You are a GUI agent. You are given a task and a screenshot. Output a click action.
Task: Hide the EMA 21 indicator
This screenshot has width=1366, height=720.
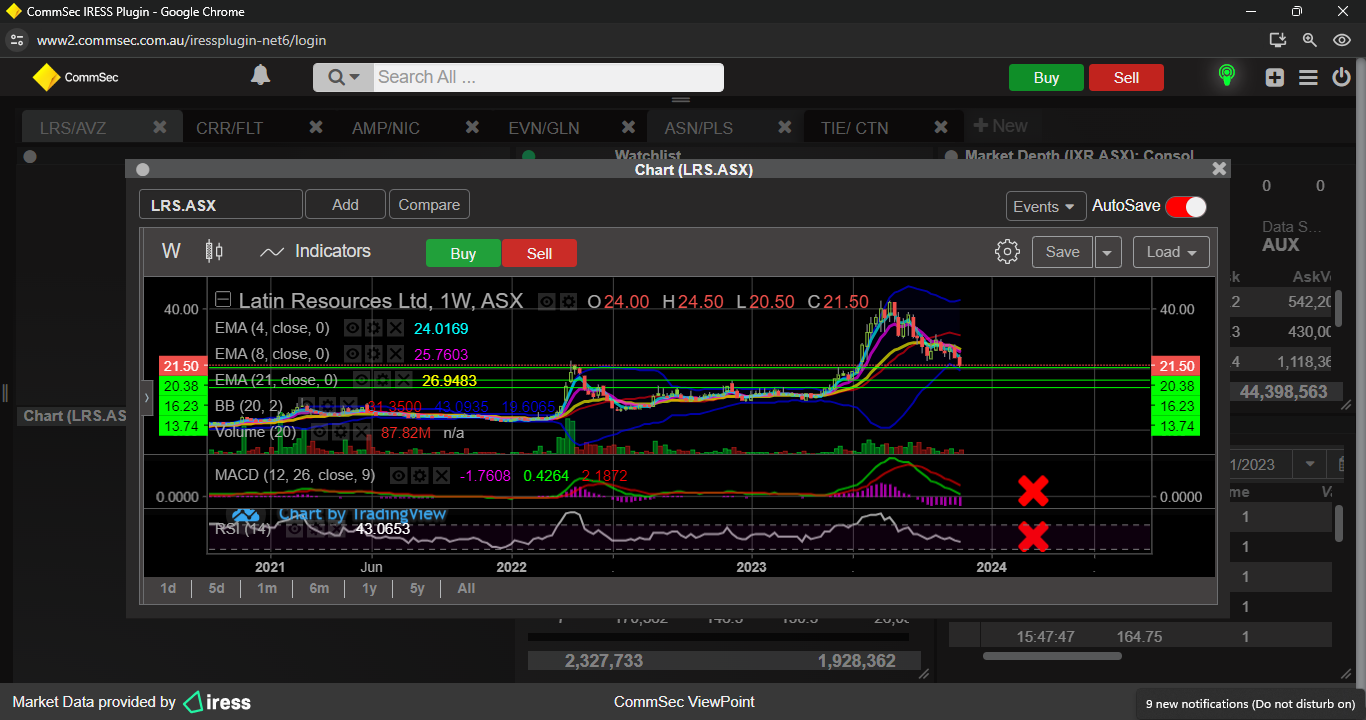[x=361, y=380]
